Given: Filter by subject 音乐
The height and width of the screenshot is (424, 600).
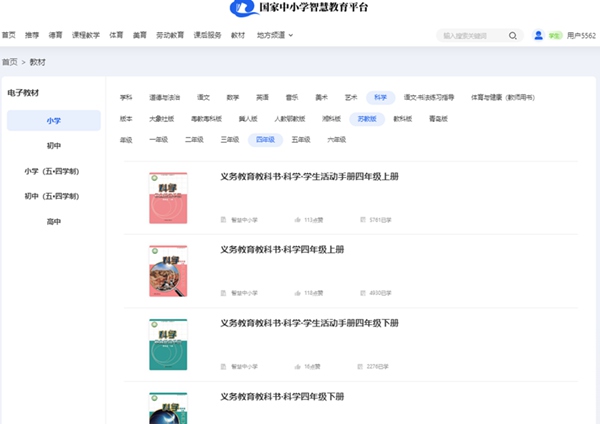Looking at the screenshot, I should pyautogui.click(x=292, y=98).
